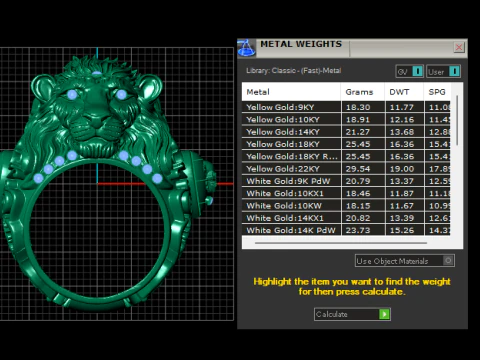Click the 15.26 DWT value
This screenshot has height=360, width=480.
tap(402, 230)
